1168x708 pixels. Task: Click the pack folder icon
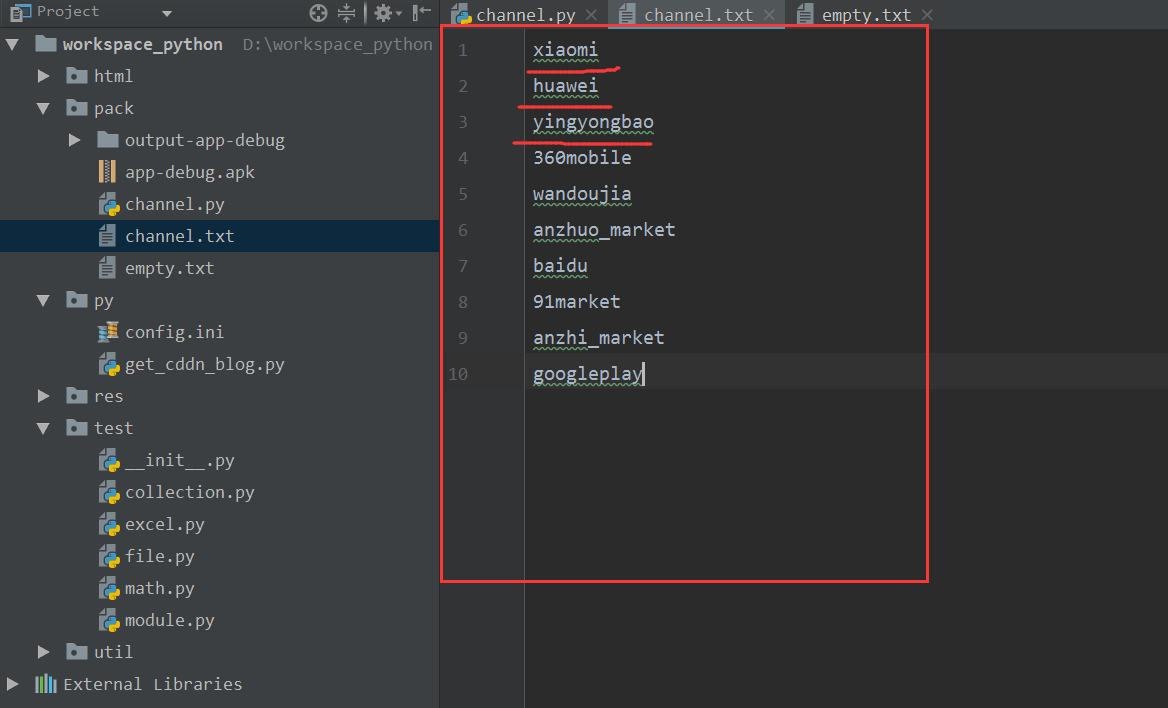(76, 107)
